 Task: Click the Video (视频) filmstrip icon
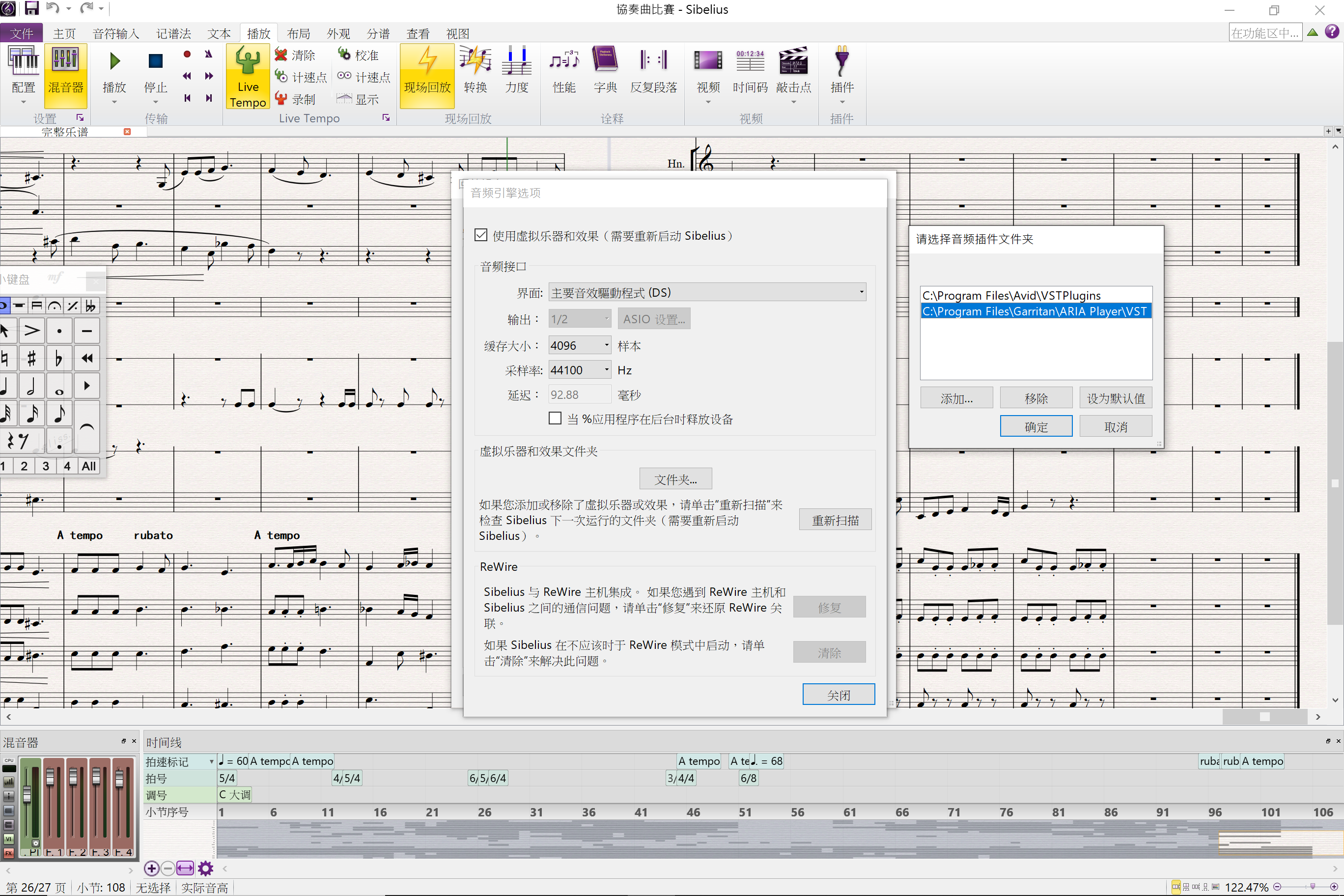[x=707, y=60]
